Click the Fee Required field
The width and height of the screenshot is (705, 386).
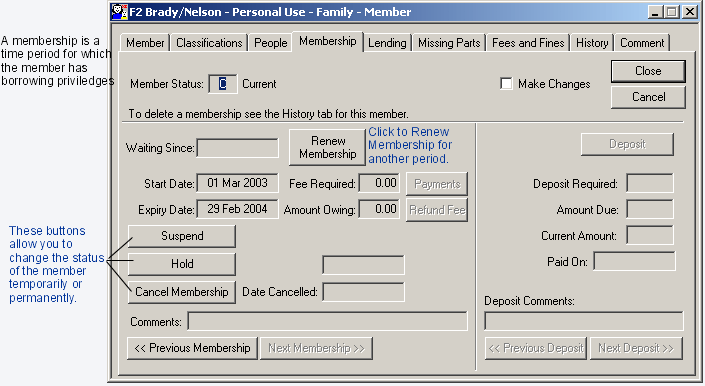[x=379, y=183]
